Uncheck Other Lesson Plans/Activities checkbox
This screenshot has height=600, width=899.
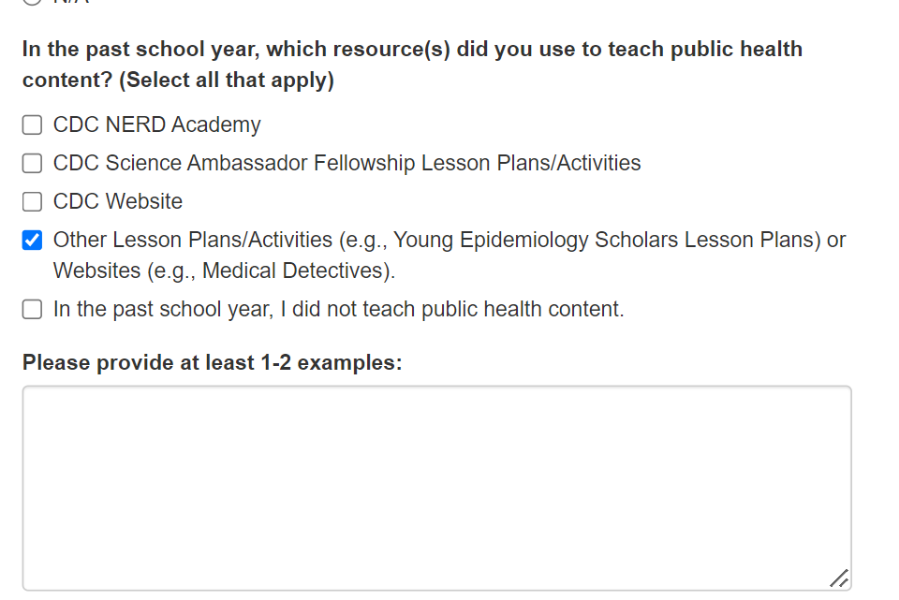click(x=33, y=240)
